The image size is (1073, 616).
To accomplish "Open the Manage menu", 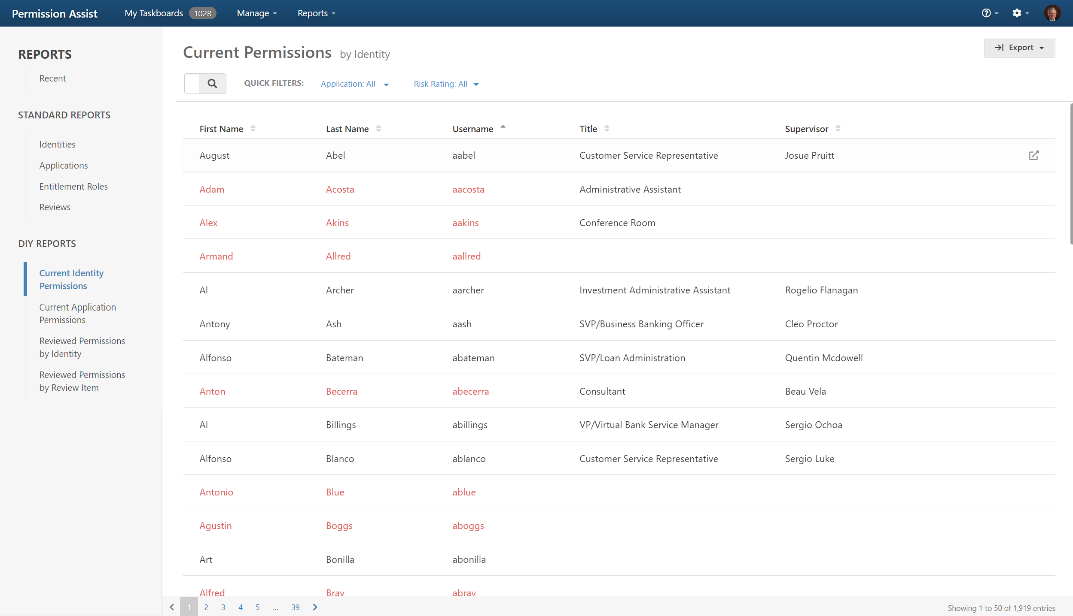I will [257, 13].
